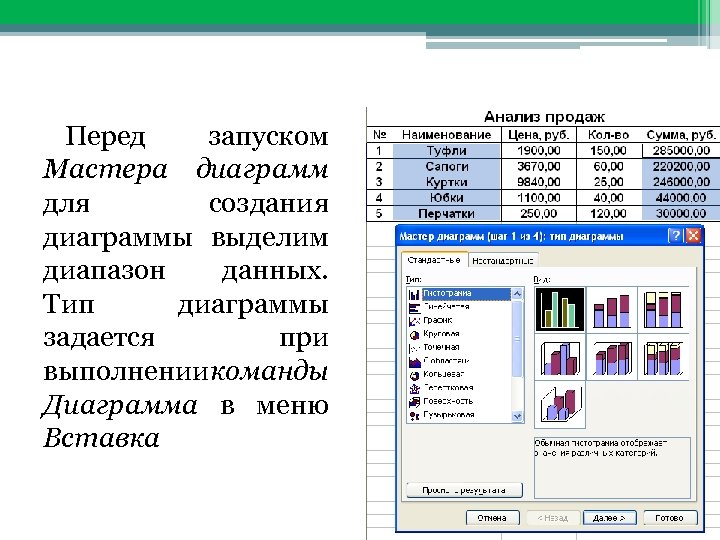This screenshot has height=540, width=720.
Task: Select the Туфли cell
Action: point(446,151)
